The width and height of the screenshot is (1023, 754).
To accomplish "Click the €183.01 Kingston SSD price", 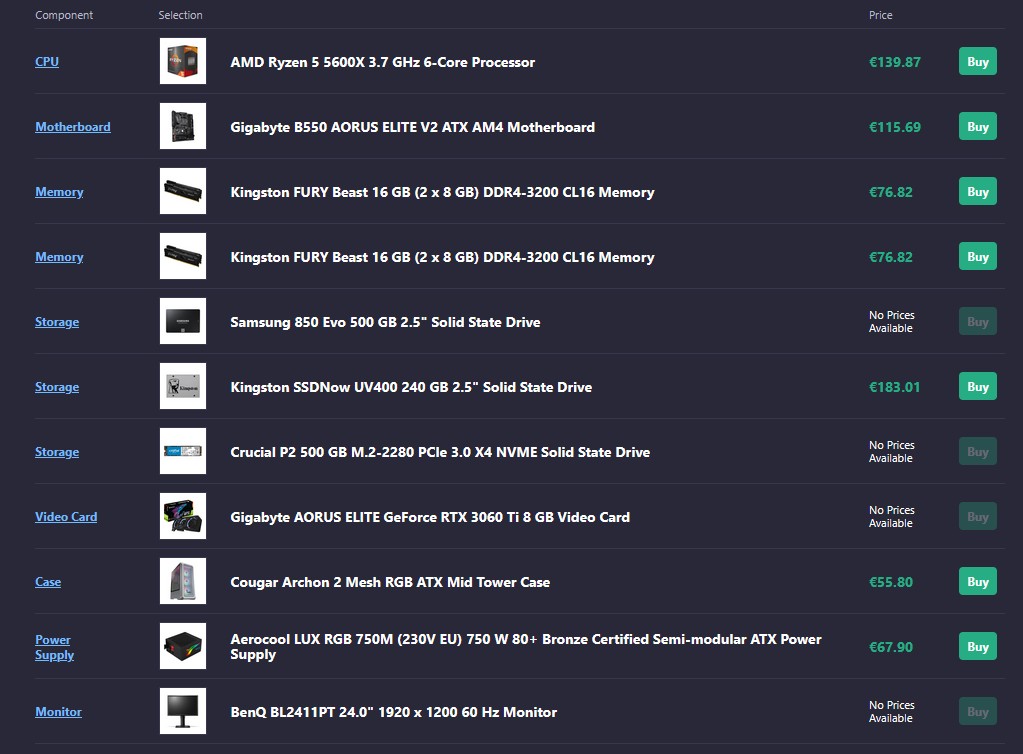I will tap(894, 387).
